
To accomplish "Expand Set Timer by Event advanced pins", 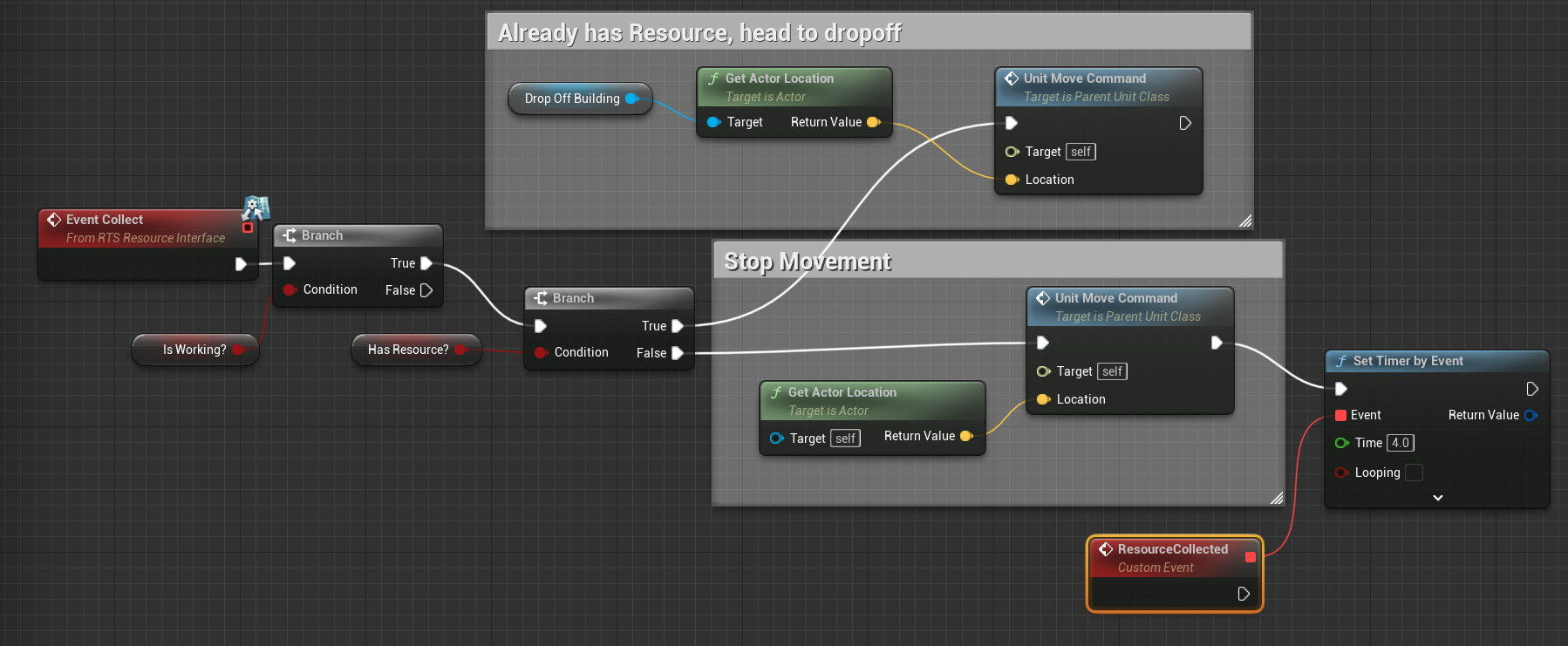I will [1437, 498].
